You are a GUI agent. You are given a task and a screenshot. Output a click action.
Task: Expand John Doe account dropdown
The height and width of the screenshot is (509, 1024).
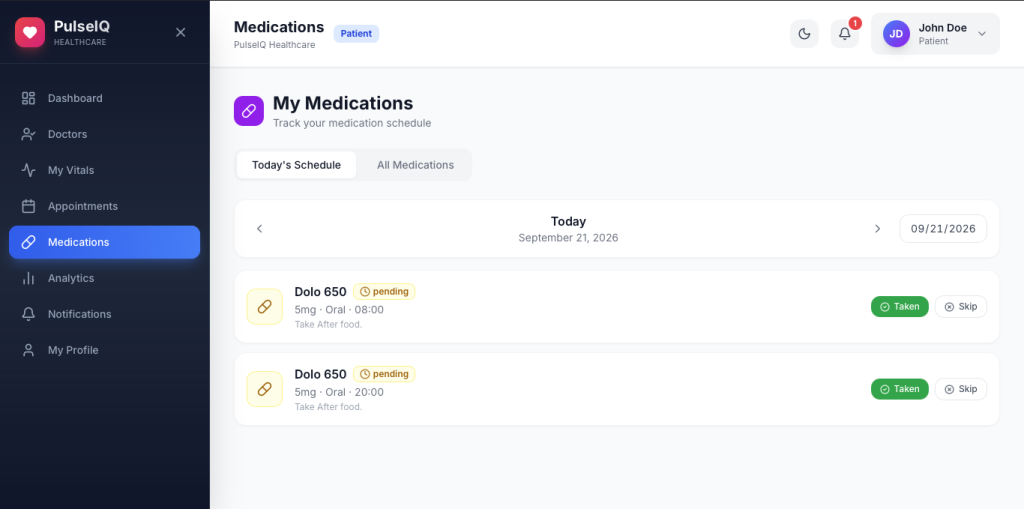click(x=935, y=34)
